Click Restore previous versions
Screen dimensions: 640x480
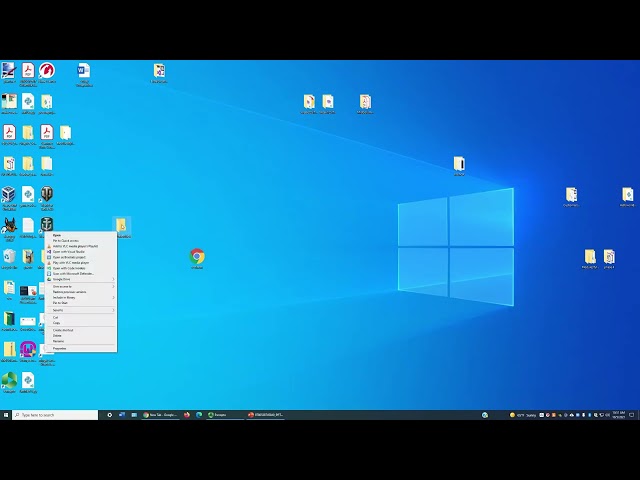pos(81,292)
